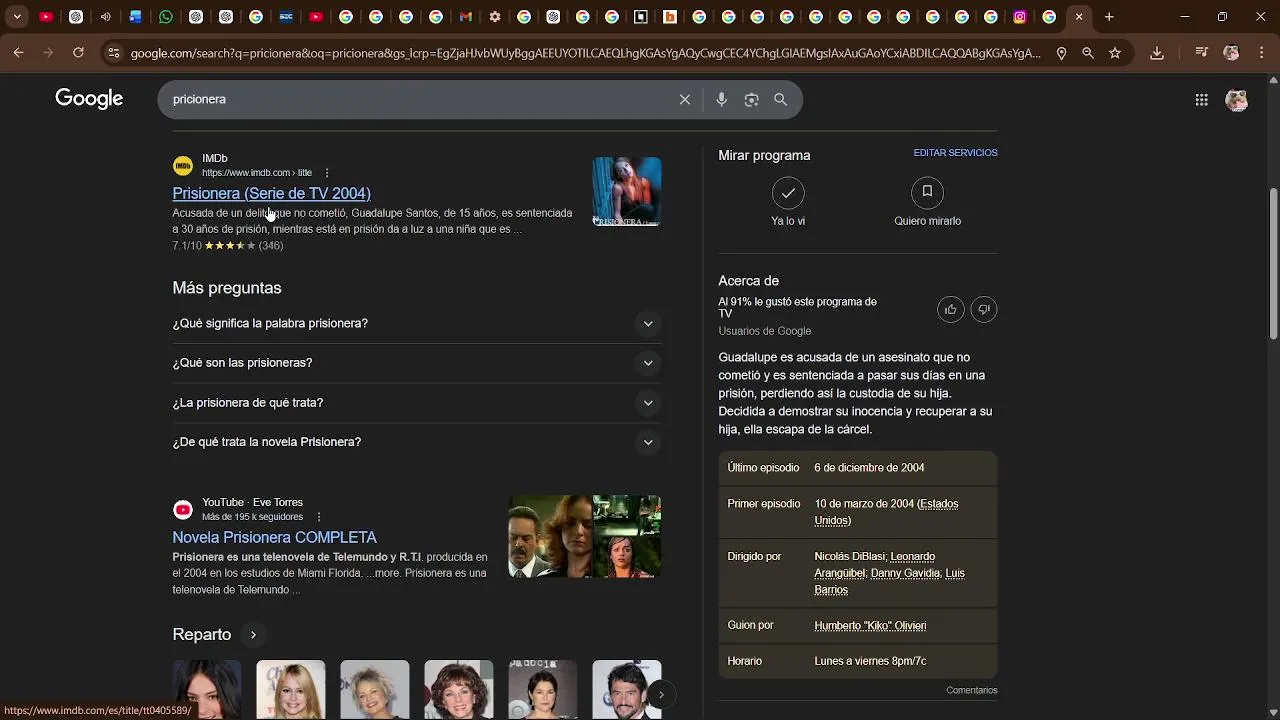1280x720 pixels.
Task: Click the YouTube red site icon in results
Action: click(x=183, y=510)
